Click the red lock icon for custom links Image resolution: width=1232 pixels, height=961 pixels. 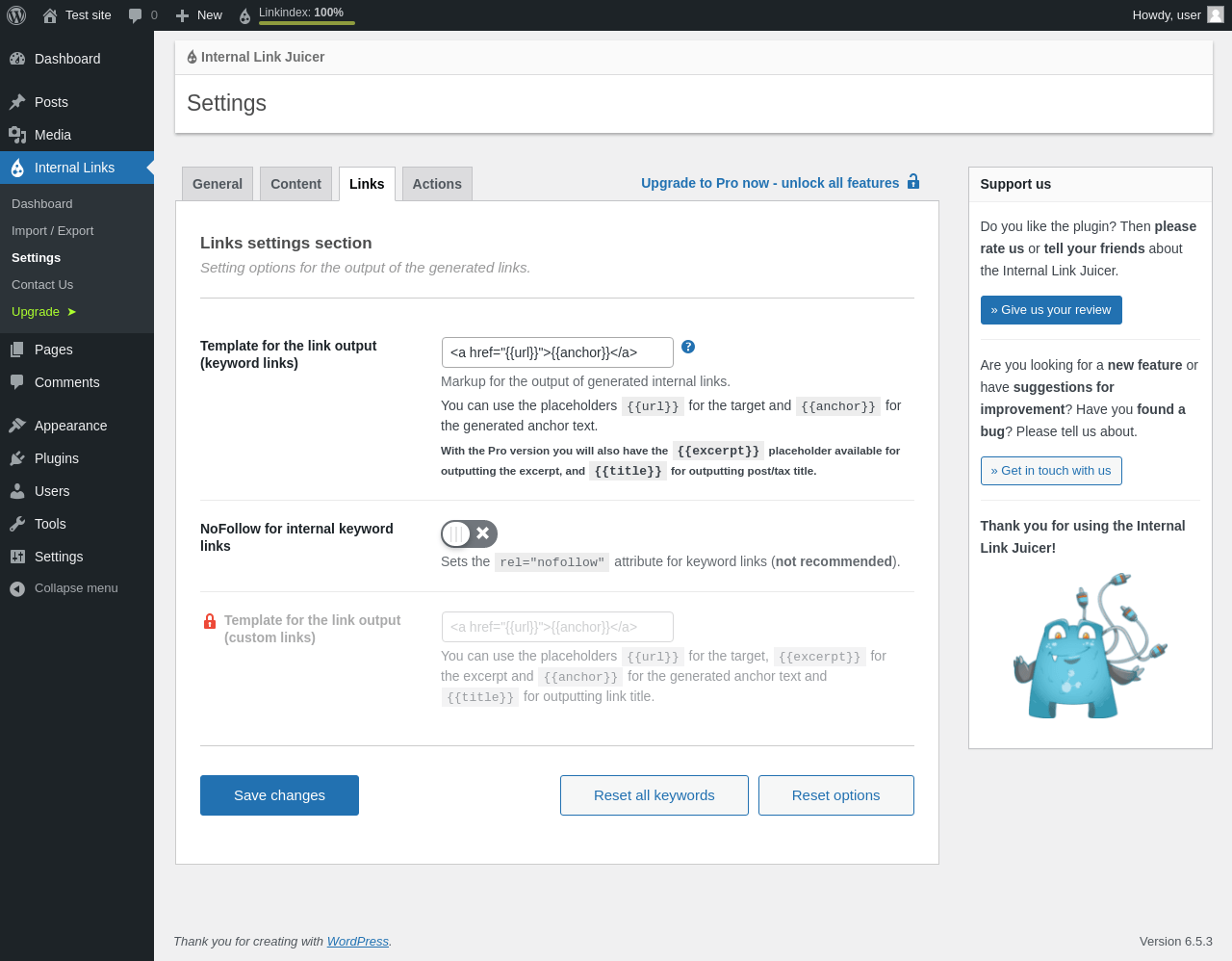(210, 621)
